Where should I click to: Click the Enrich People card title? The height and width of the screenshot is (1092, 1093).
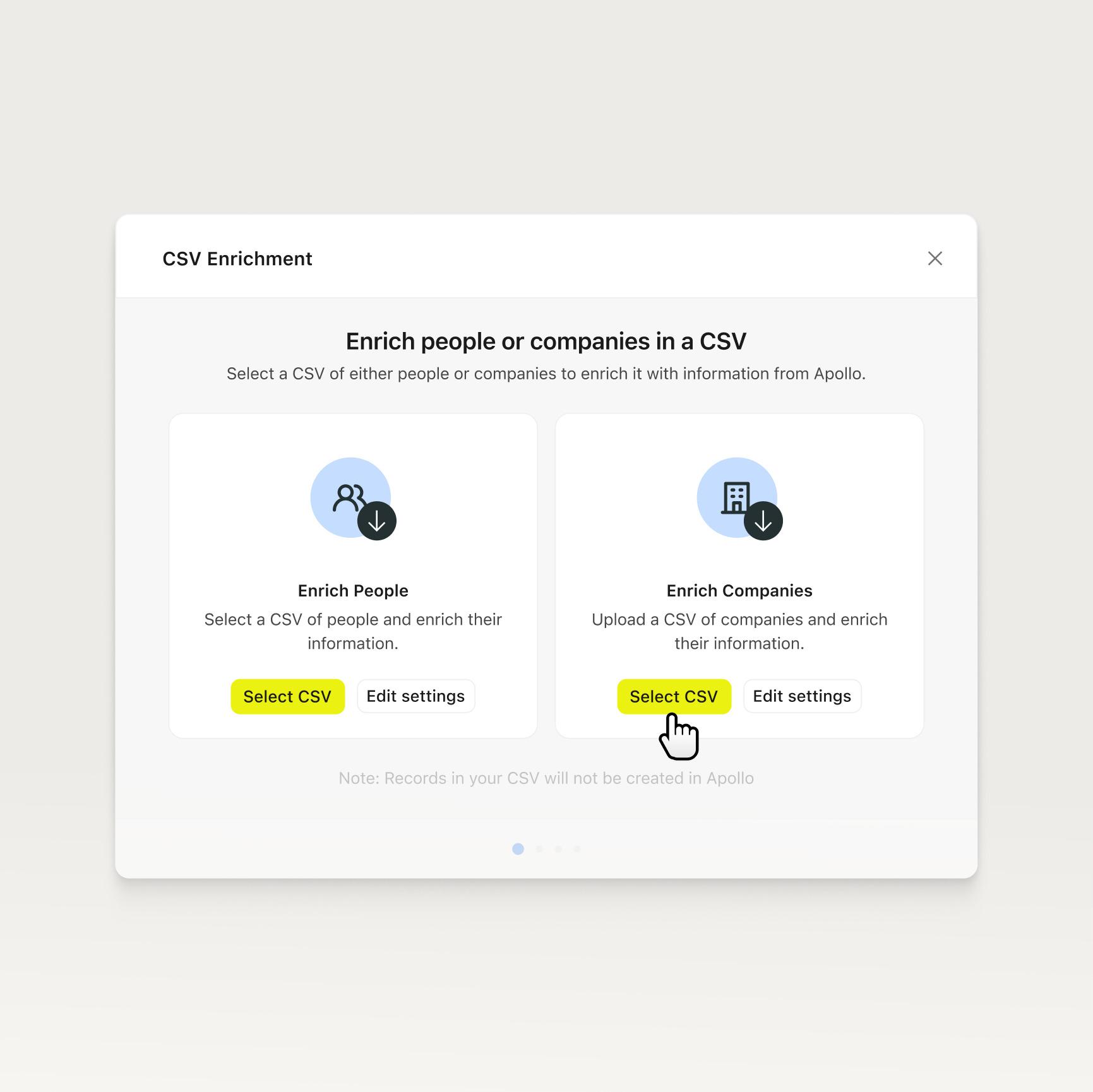coord(353,591)
